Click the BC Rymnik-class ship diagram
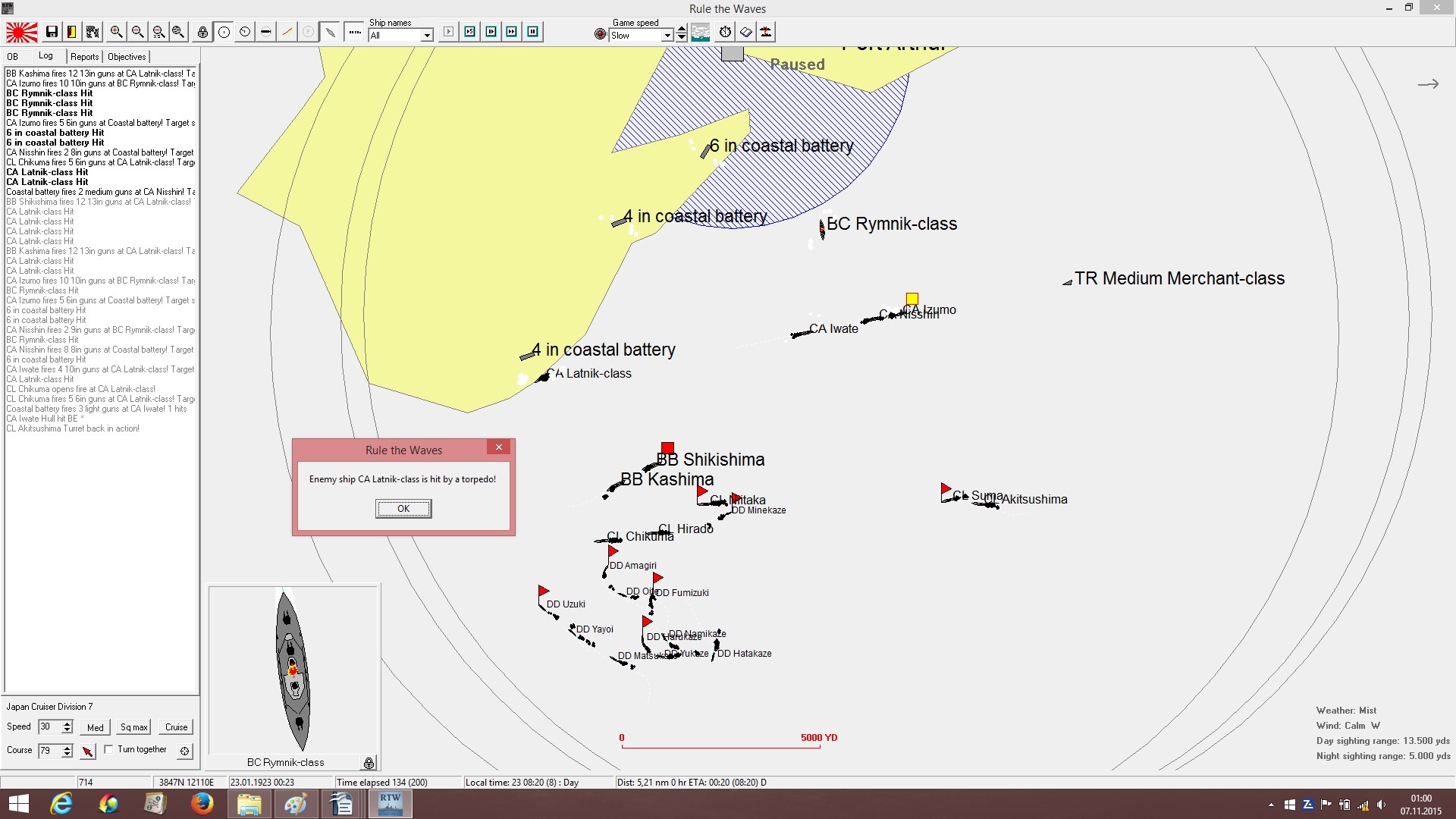The image size is (1456, 819). [293, 671]
